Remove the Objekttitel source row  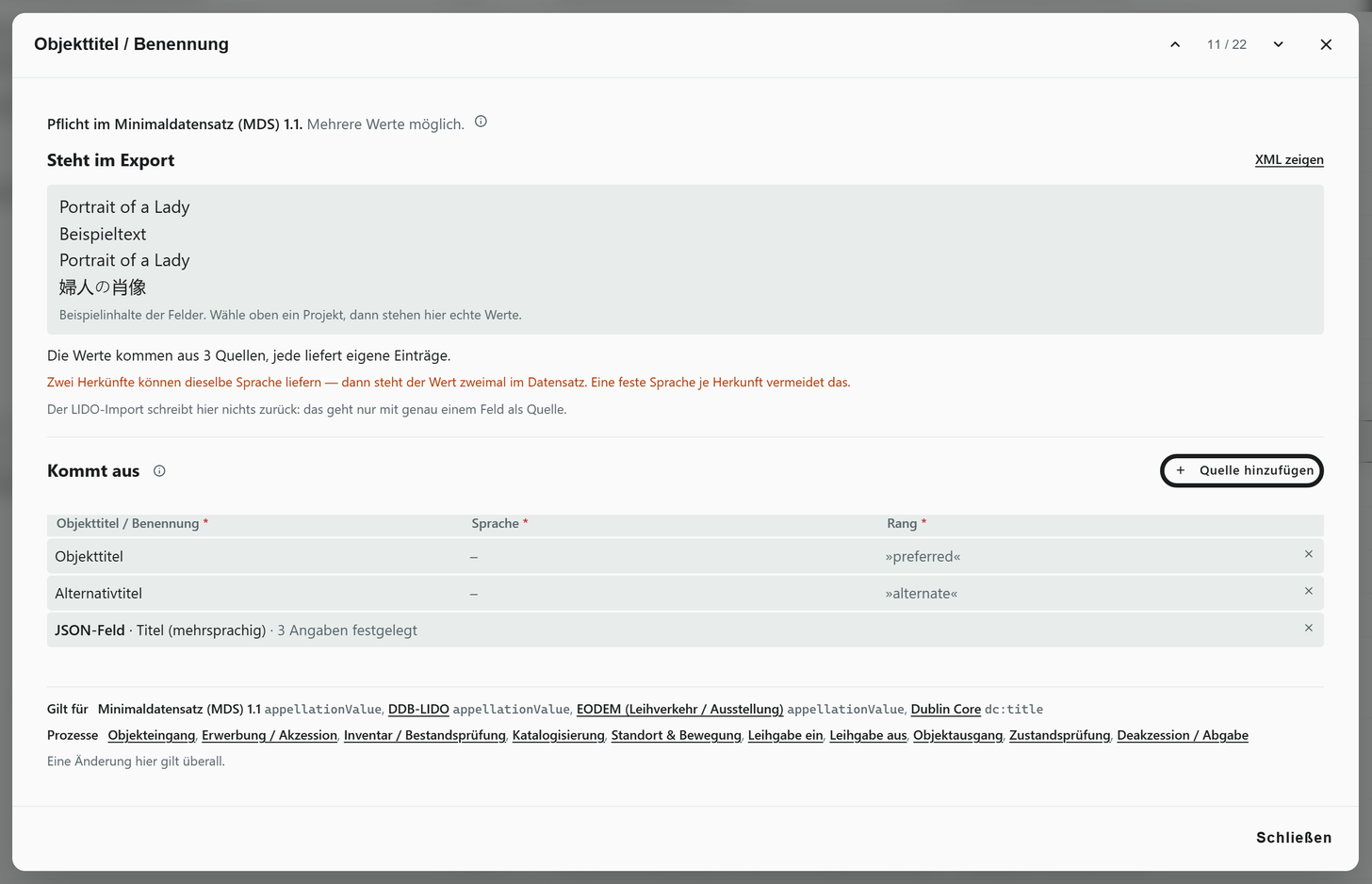[x=1308, y=554]
